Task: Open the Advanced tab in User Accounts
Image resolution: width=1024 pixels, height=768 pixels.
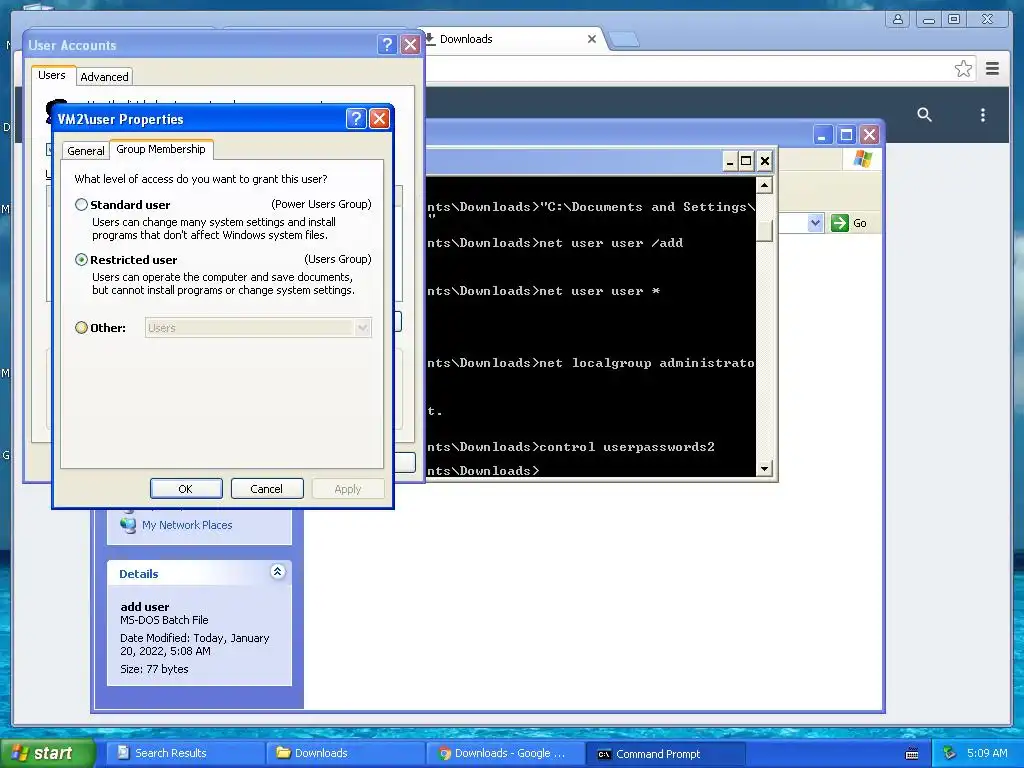Action: tap(104, 77)
